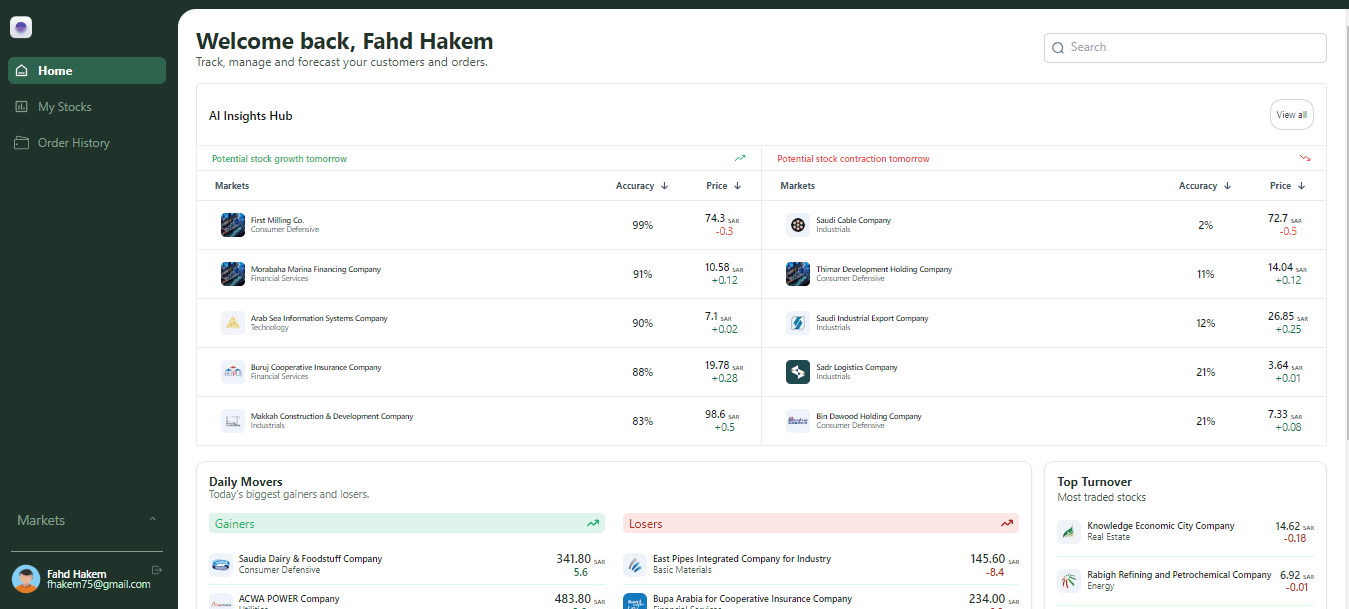Click Saudi Industrial Export Company logo

798,323
